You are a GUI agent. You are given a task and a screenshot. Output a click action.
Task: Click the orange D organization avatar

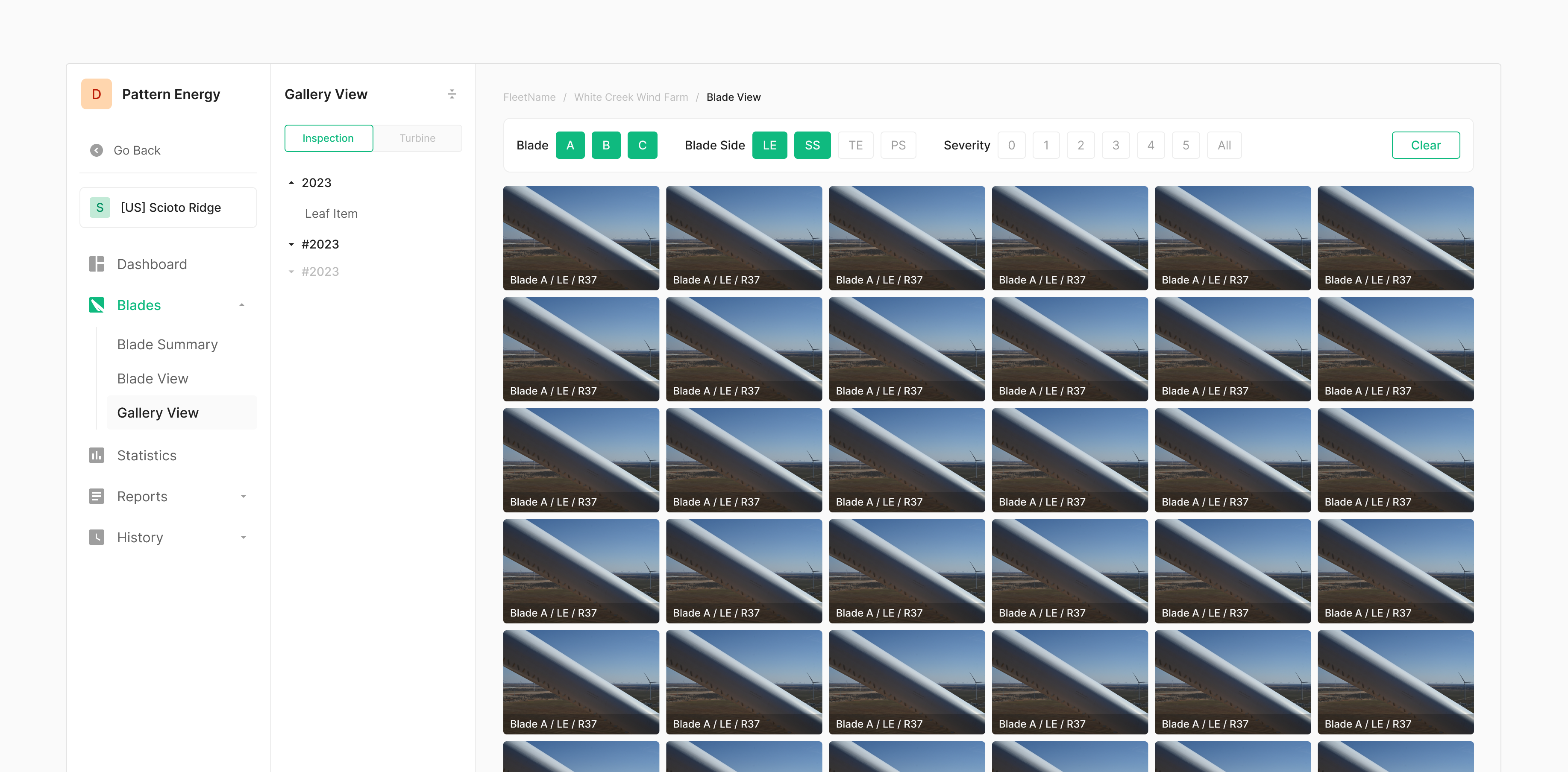(x=96, y=94)
